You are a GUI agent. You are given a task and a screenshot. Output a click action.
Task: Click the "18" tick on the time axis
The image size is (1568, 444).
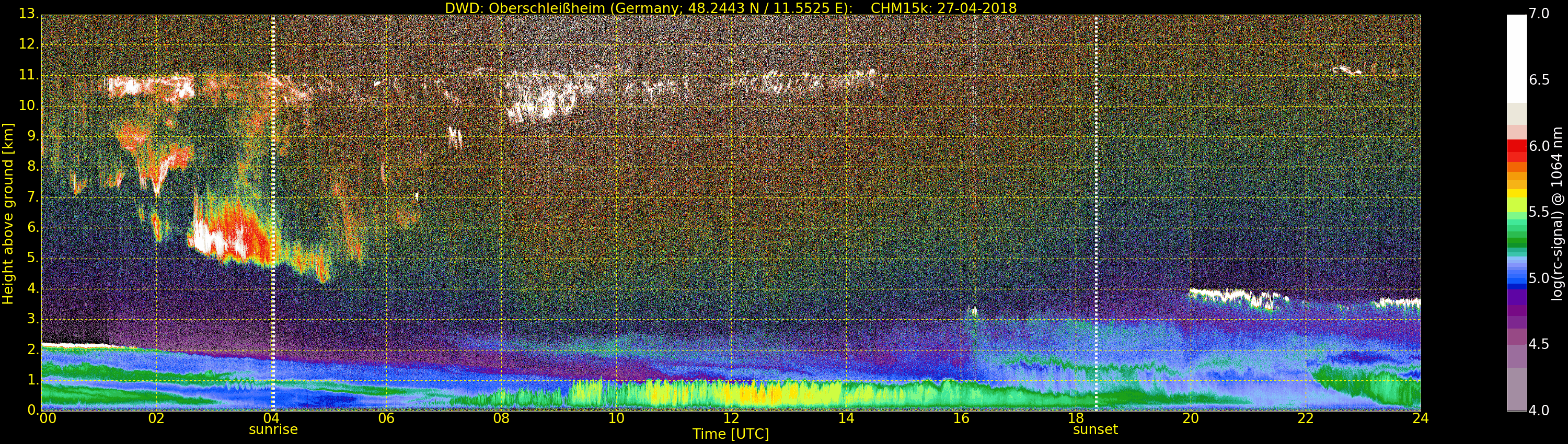1076,418
